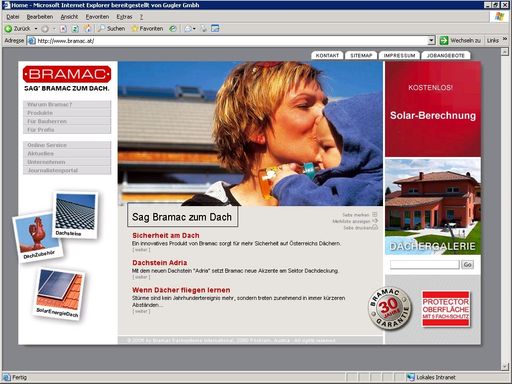Open the Mail button dropdown arrow
The width and height of the screenshot is (512, 384).
coord(194,29)
